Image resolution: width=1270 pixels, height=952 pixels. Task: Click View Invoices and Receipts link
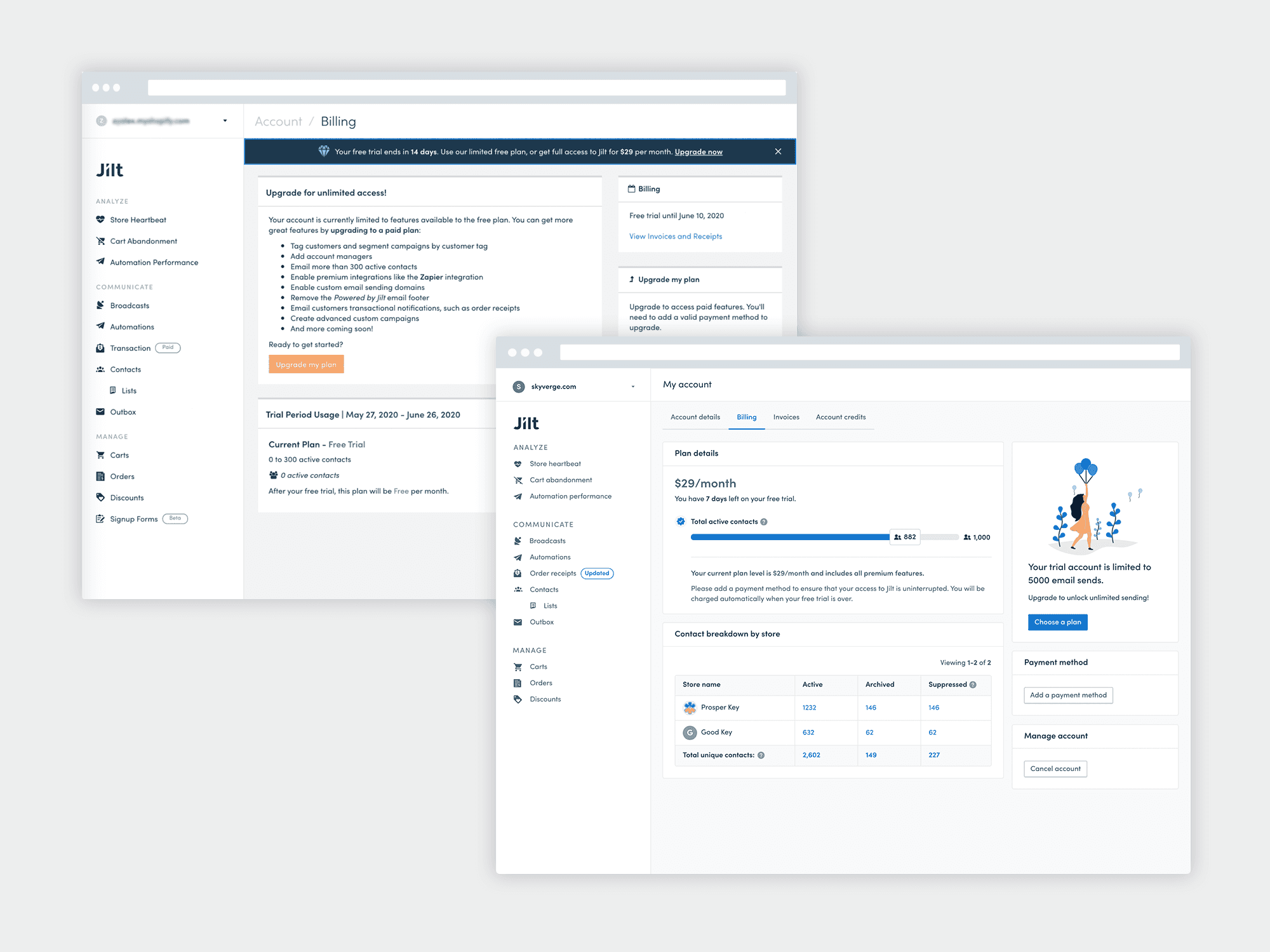(675, 236)
